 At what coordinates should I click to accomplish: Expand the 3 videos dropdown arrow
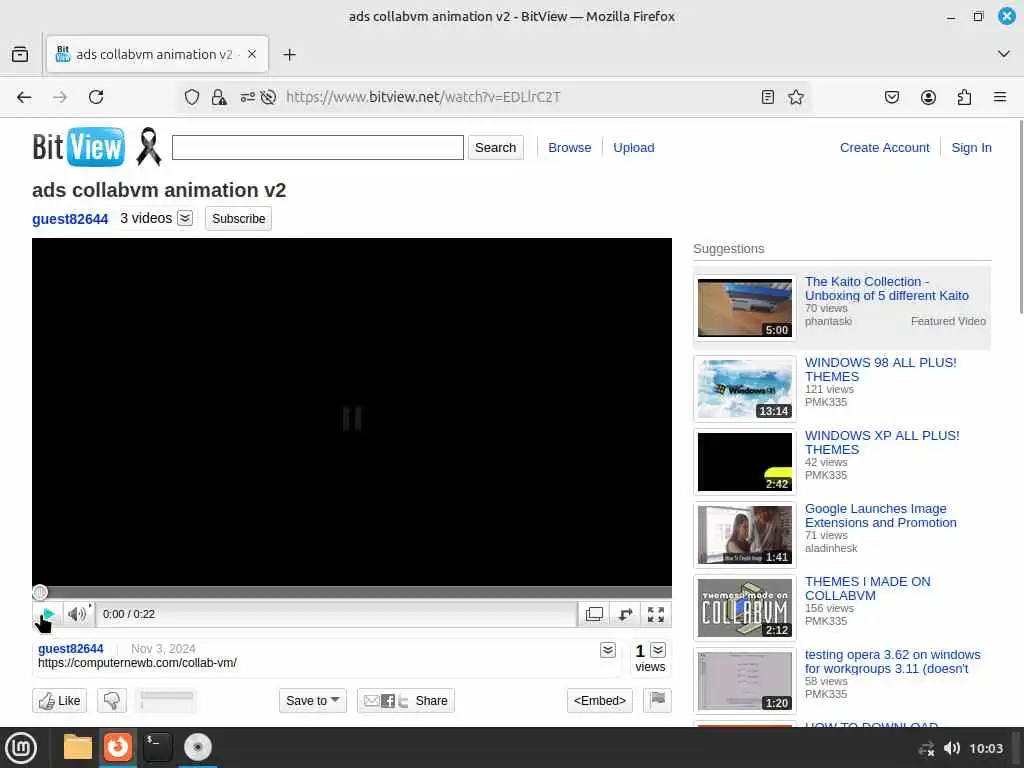click(x=185, y=218)
